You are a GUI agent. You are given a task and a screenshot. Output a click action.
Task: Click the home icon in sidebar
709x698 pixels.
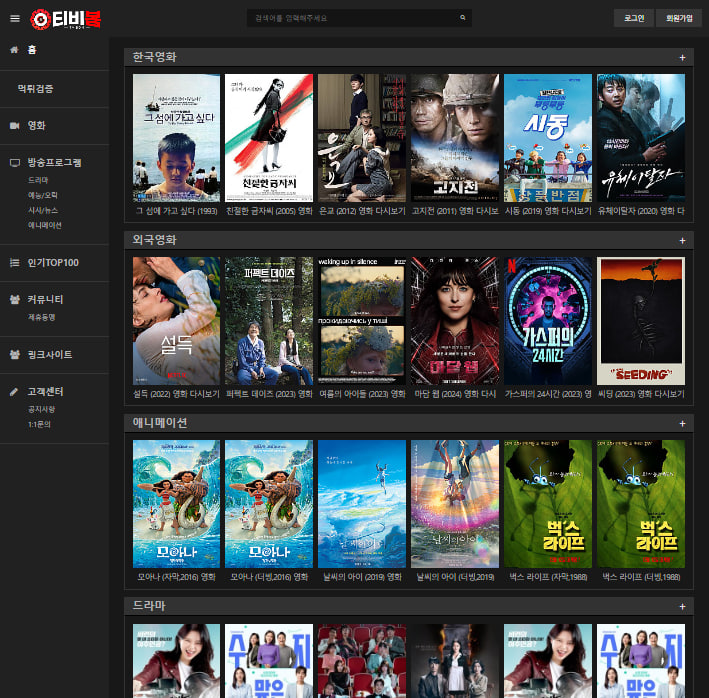point(14,50)
